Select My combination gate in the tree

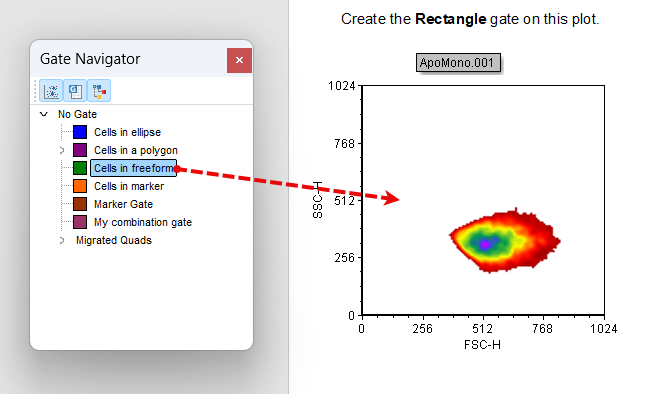(x=143, y=222)
